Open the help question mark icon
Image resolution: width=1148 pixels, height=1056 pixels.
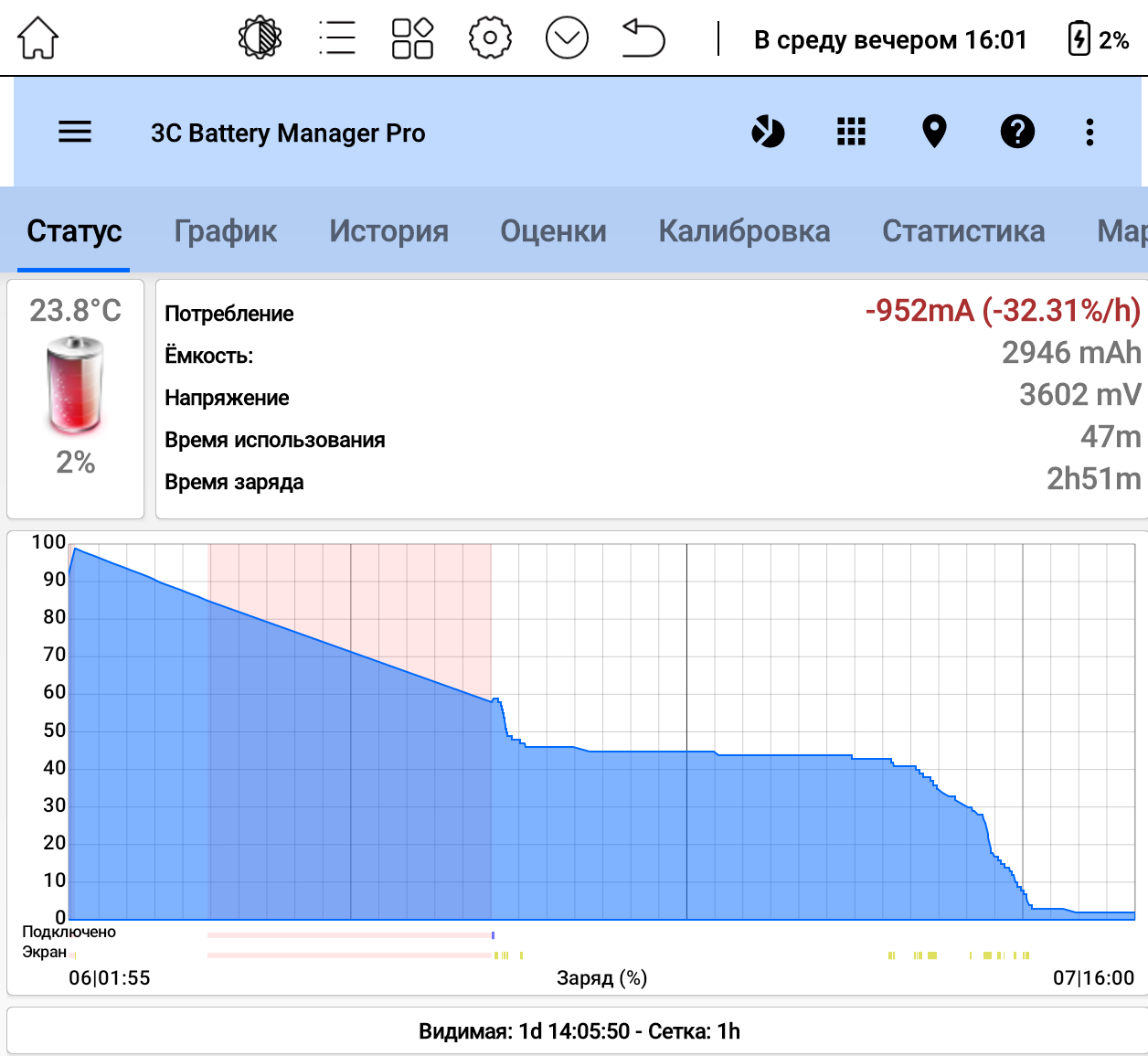(1017, 133)
